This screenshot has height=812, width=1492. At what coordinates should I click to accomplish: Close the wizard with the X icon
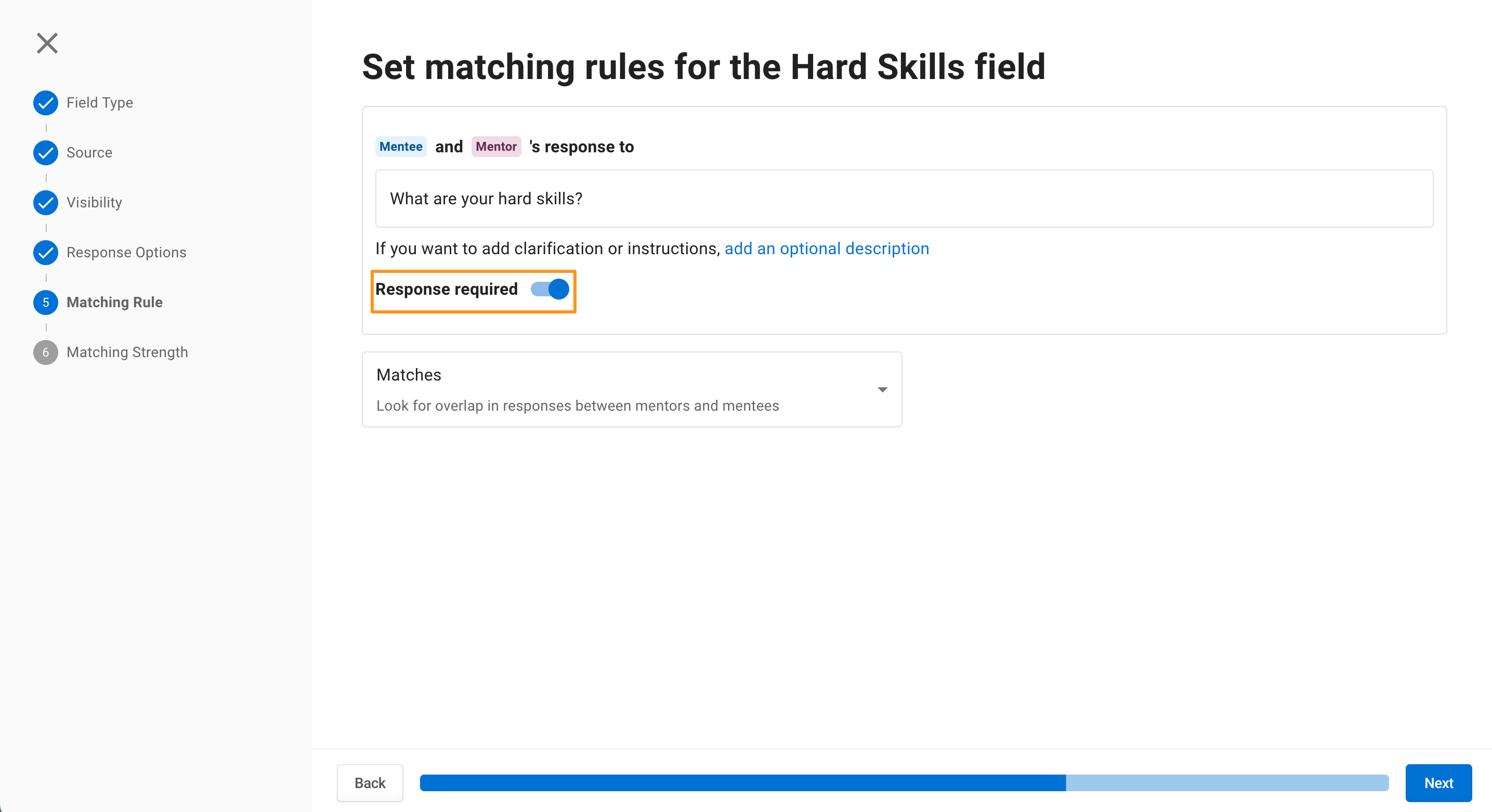point(47,44)
